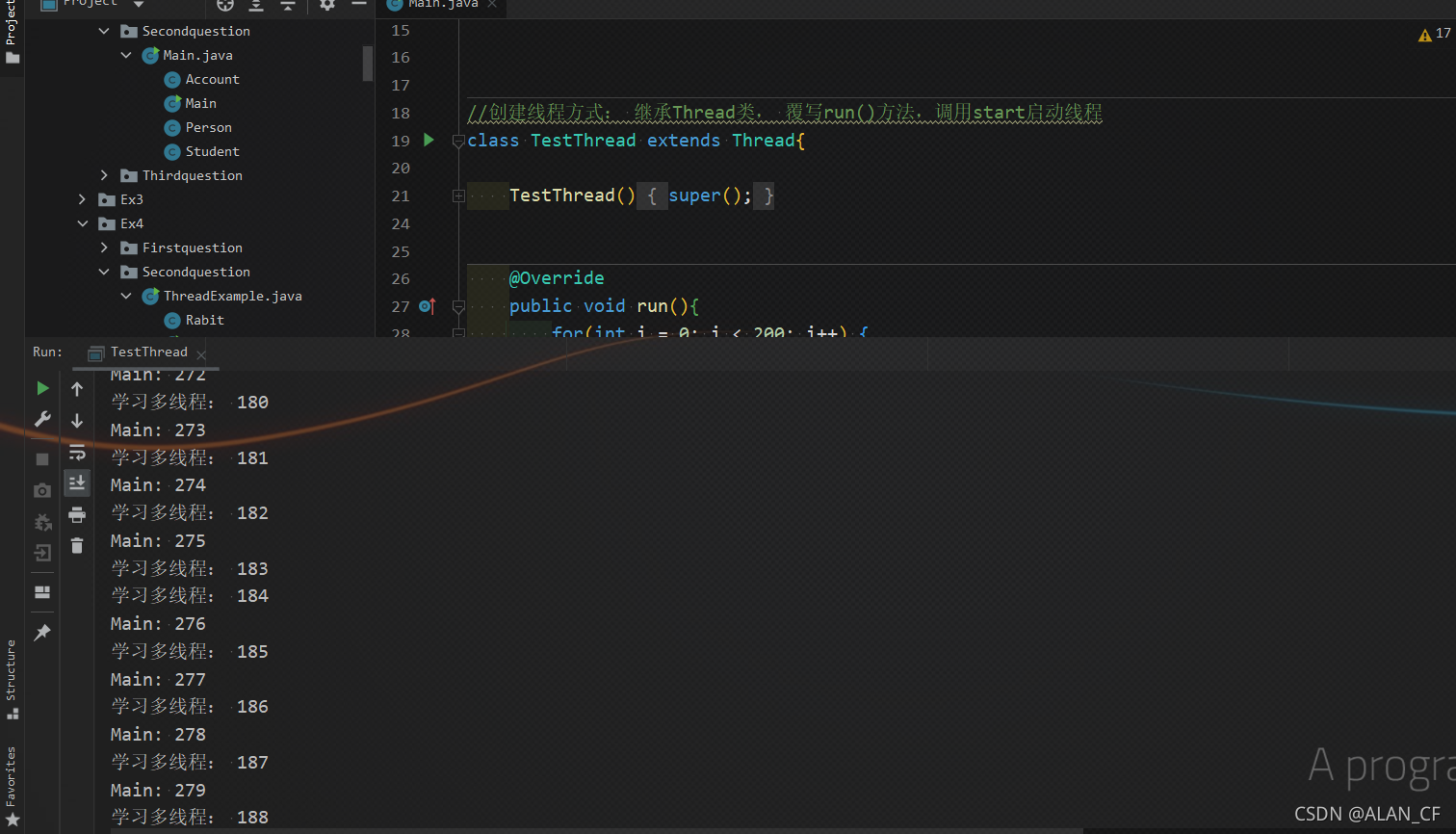Collapse Secondquestion folder containing ThreadExample.java
The height and width of the screenshot is (834, 1456).
click(x=104, y=272)
